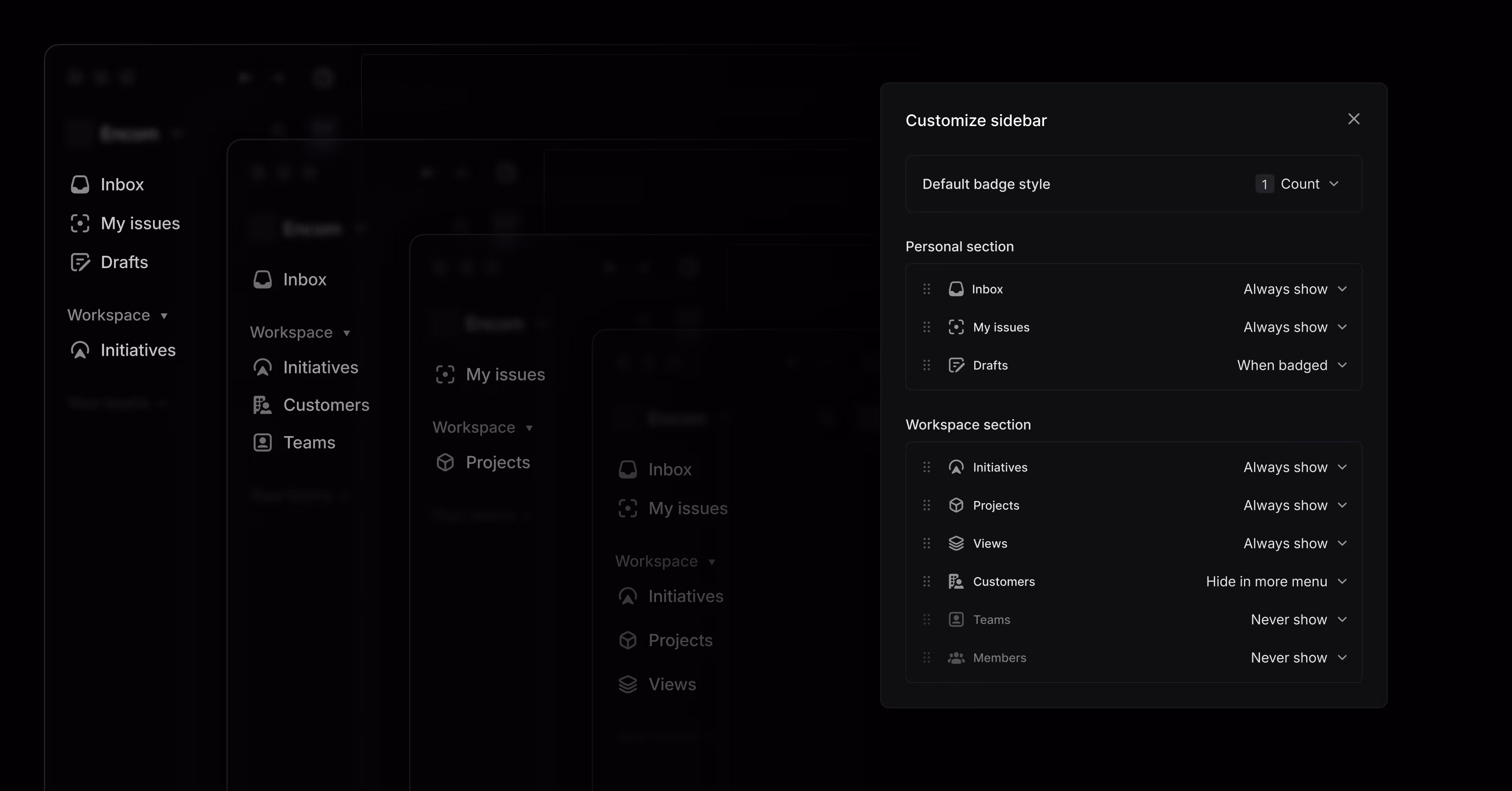
Task: Click the drag handle of Teams row
Action: coord(926,620)
